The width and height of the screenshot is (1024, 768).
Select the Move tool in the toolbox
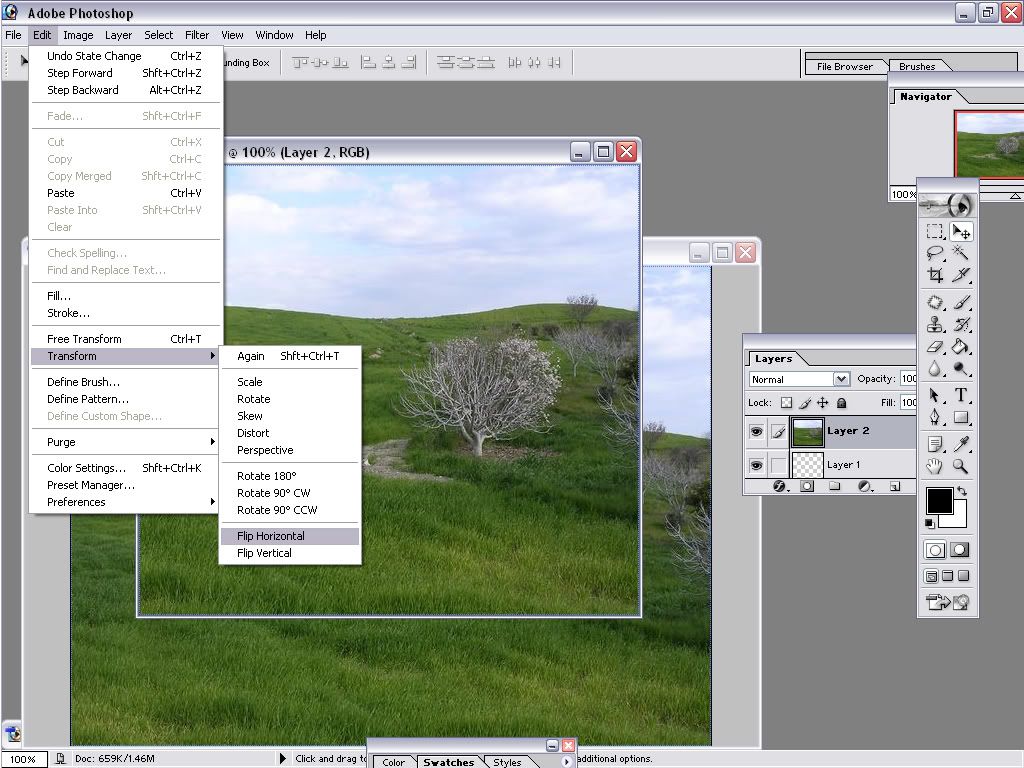[961, 231]
